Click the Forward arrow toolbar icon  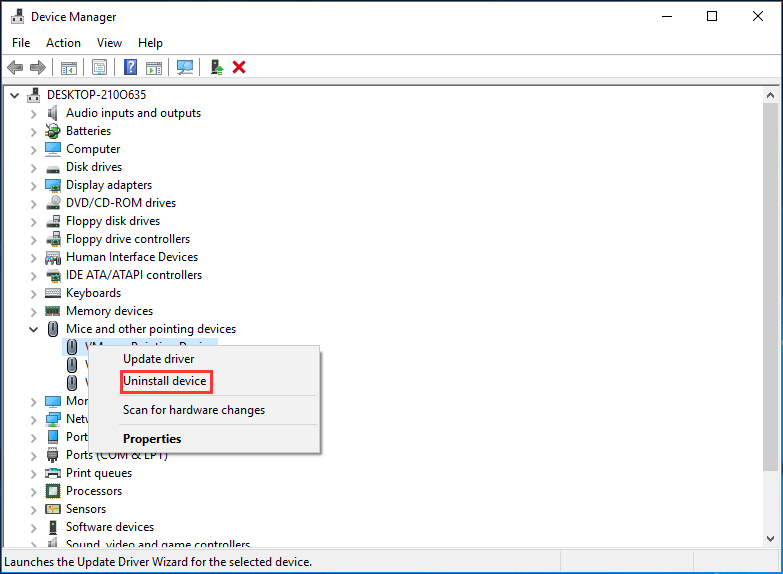tap(38, 67)
